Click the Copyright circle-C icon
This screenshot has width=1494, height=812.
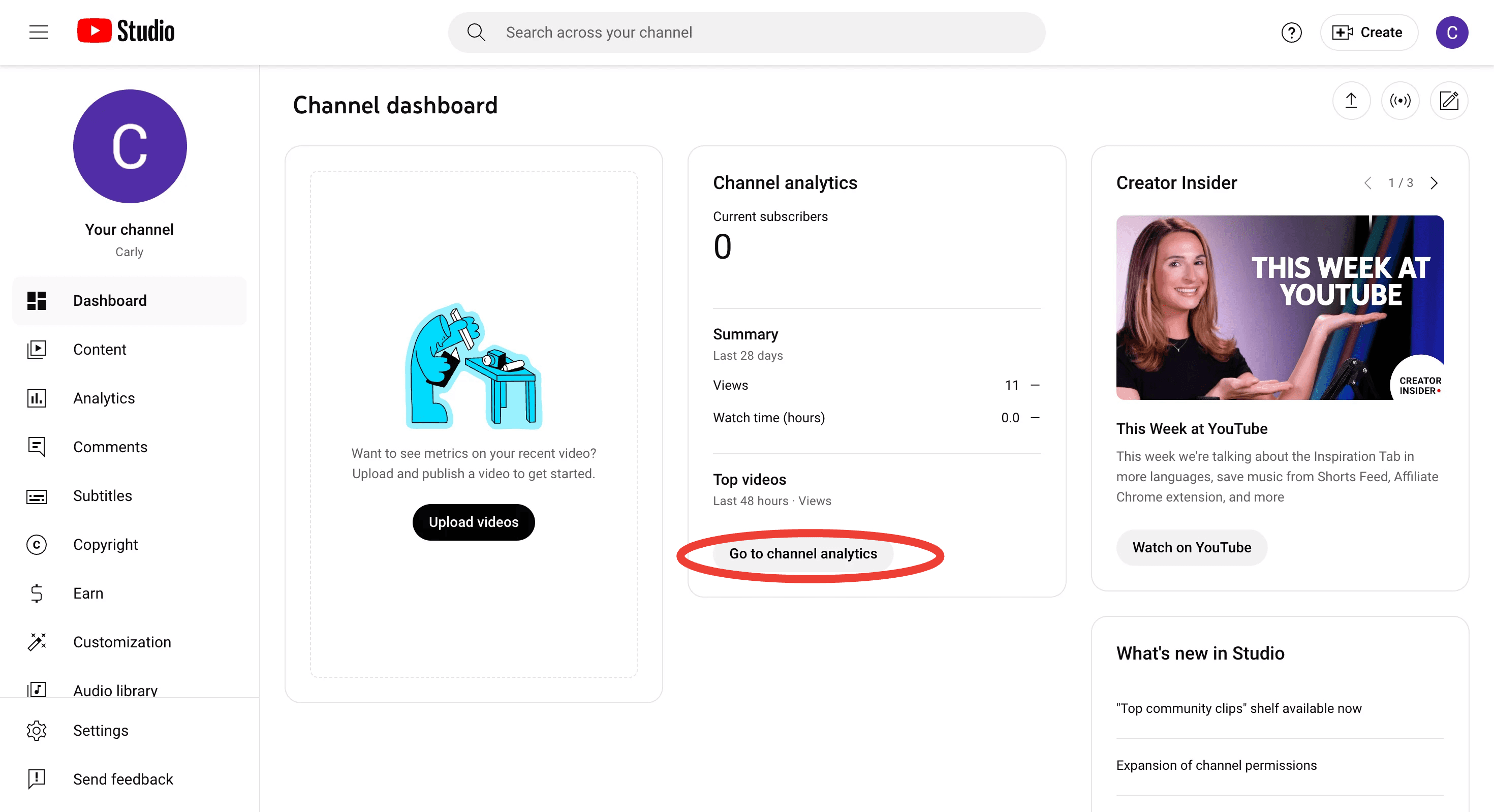37,545
